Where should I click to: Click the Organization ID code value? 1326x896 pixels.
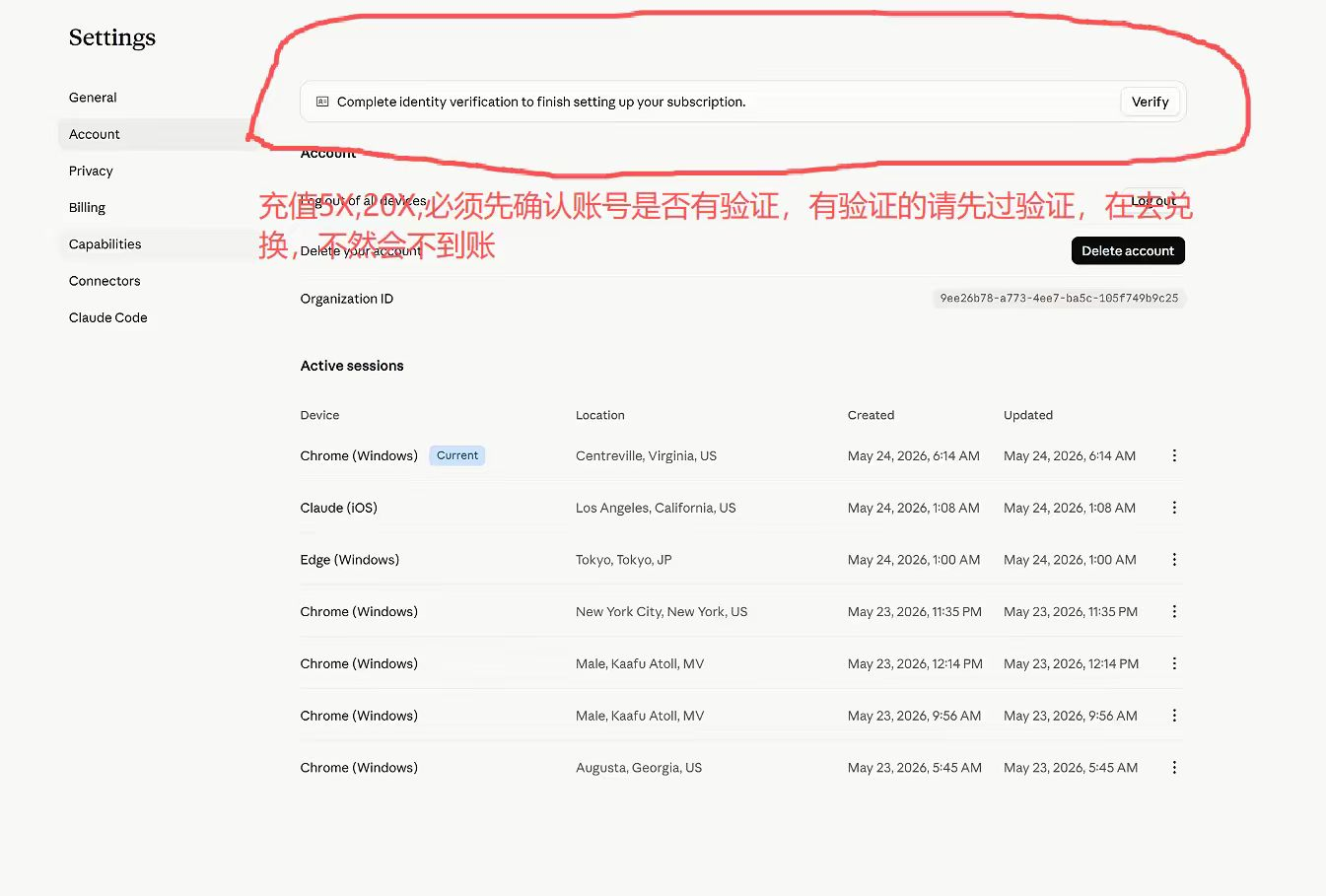point(1059,298)
